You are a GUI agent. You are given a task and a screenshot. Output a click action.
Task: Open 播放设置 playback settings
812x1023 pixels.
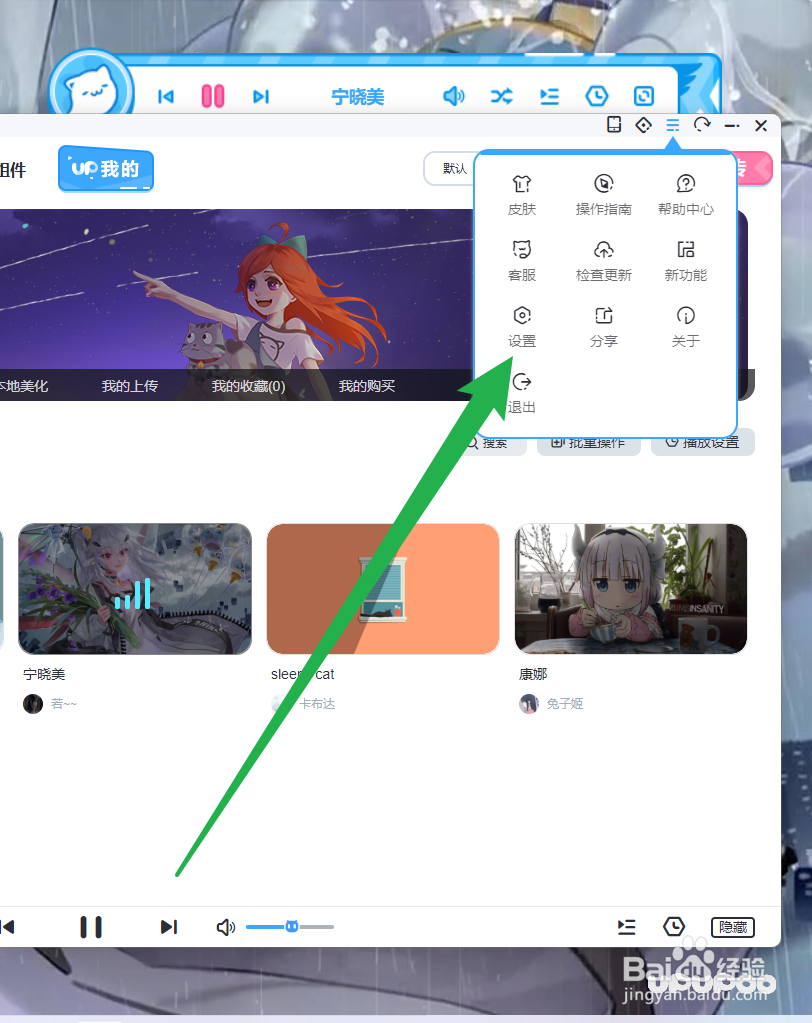coord(703,443)
